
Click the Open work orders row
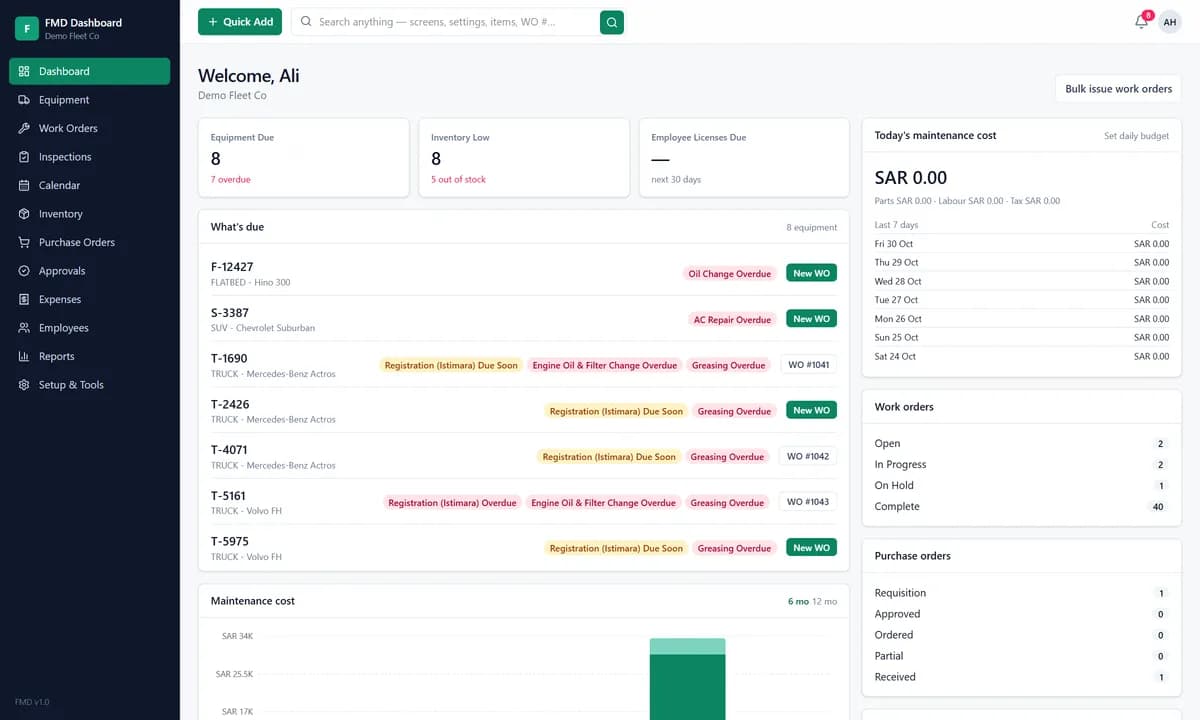point(1021,443)
